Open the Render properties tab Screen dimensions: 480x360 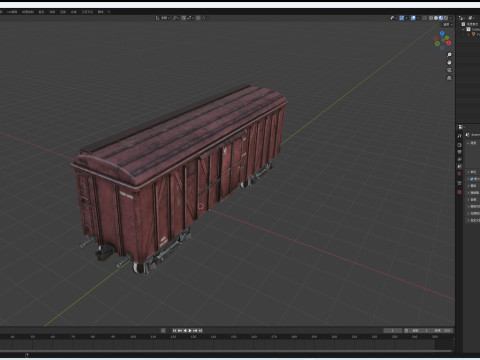[460, 145]
